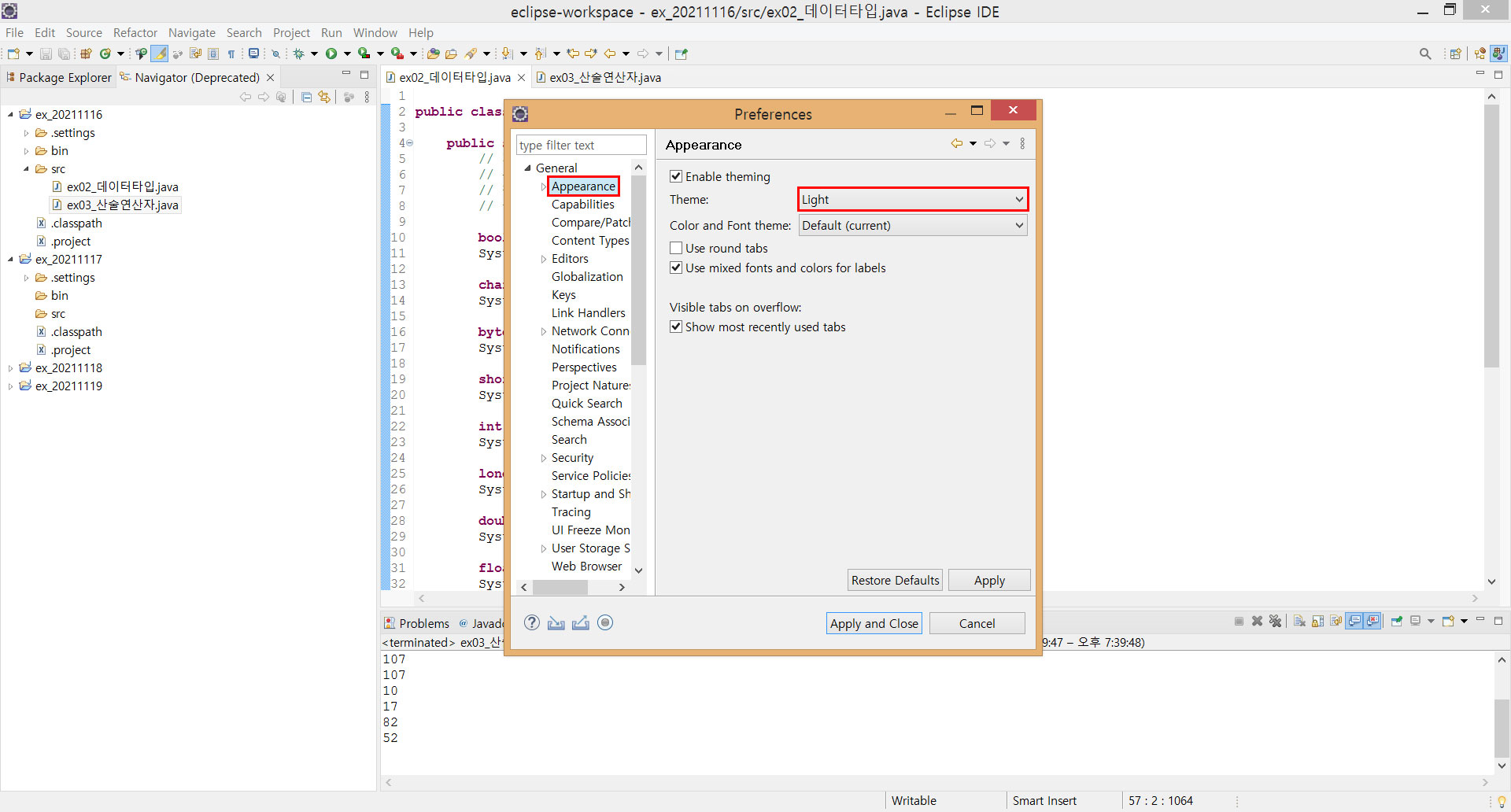
Task: Click the Previous Annotation toolbar icon
Action: [x=540, y=54]
